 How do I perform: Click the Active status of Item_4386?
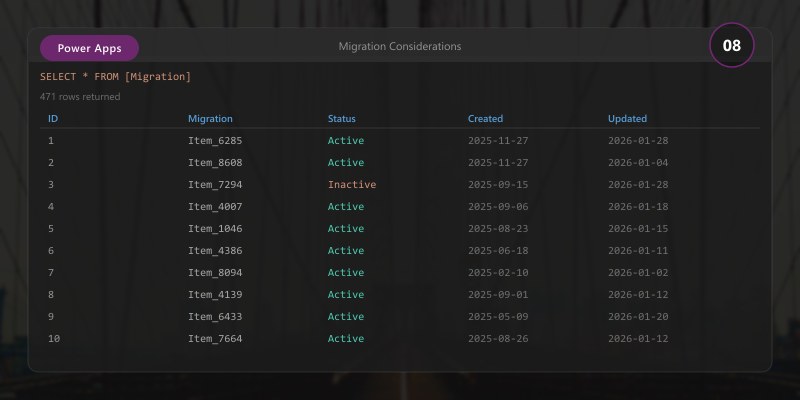tap(346, 250)
